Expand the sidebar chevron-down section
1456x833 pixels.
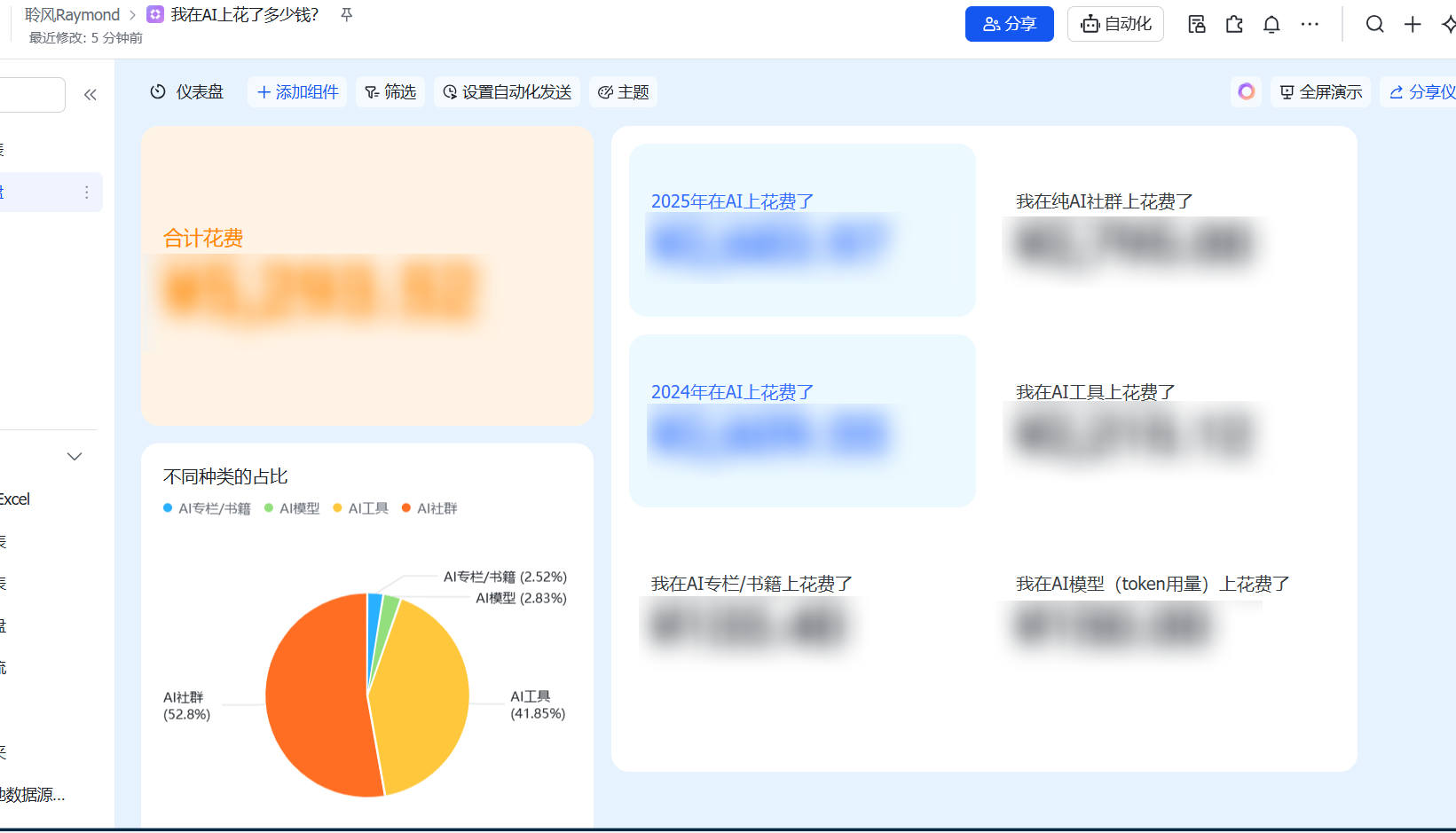pos(75,457)
